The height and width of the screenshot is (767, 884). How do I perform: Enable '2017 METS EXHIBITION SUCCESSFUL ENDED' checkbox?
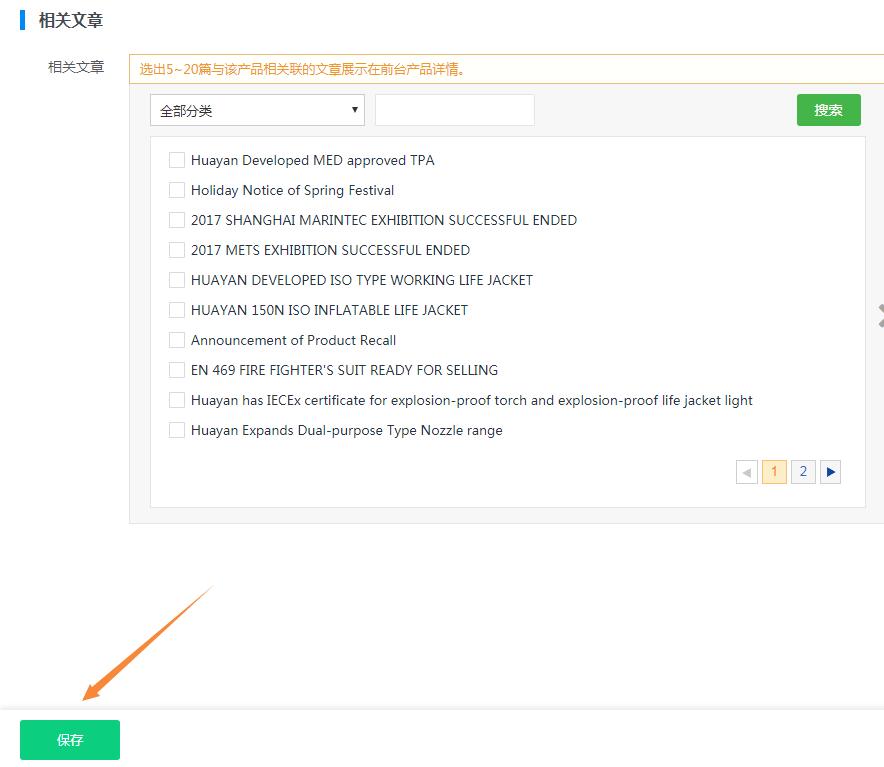[x=177, y=250]
